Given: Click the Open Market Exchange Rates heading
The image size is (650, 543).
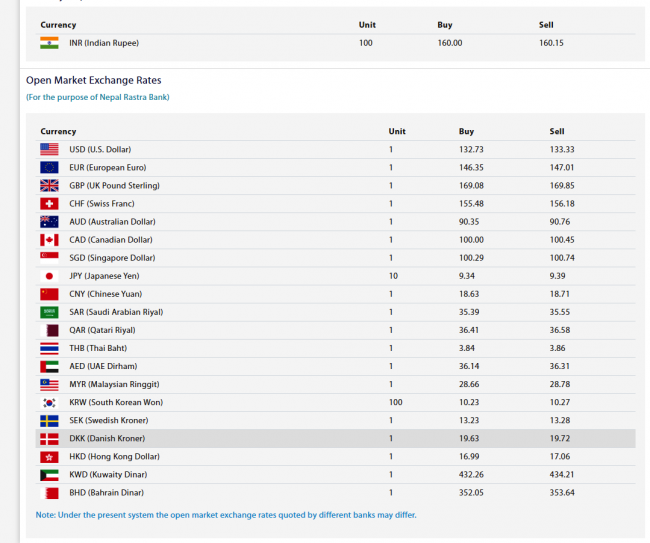Looking at the screenshot, I should pyautogui.click(x=93, y=80).
